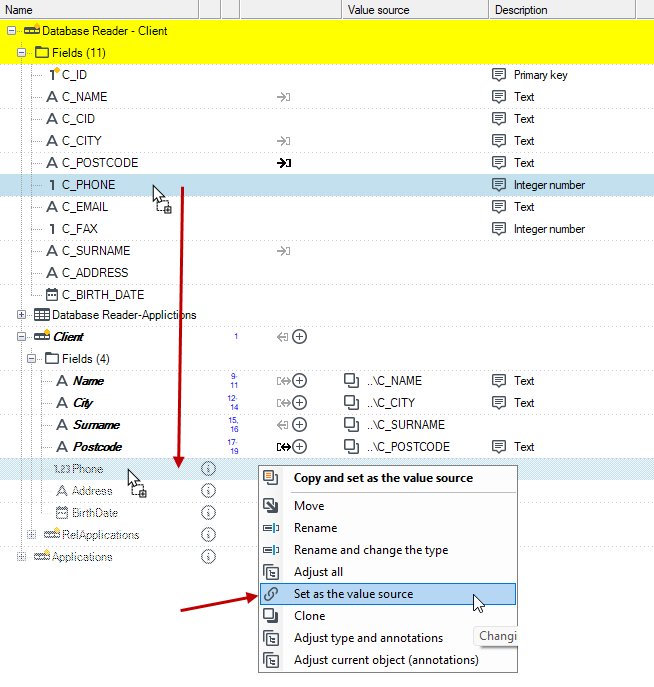Choose Clone from the context menu

point(388,616)
